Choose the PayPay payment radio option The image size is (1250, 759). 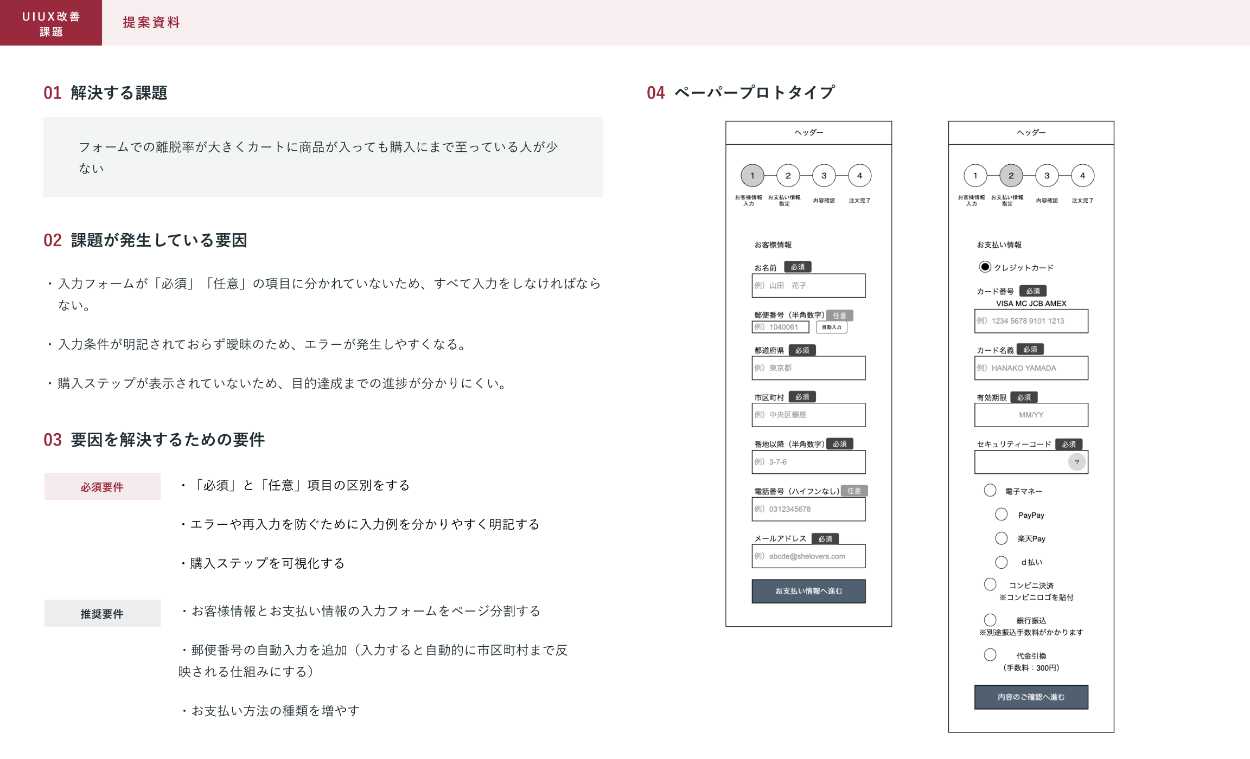[1001, 514]
